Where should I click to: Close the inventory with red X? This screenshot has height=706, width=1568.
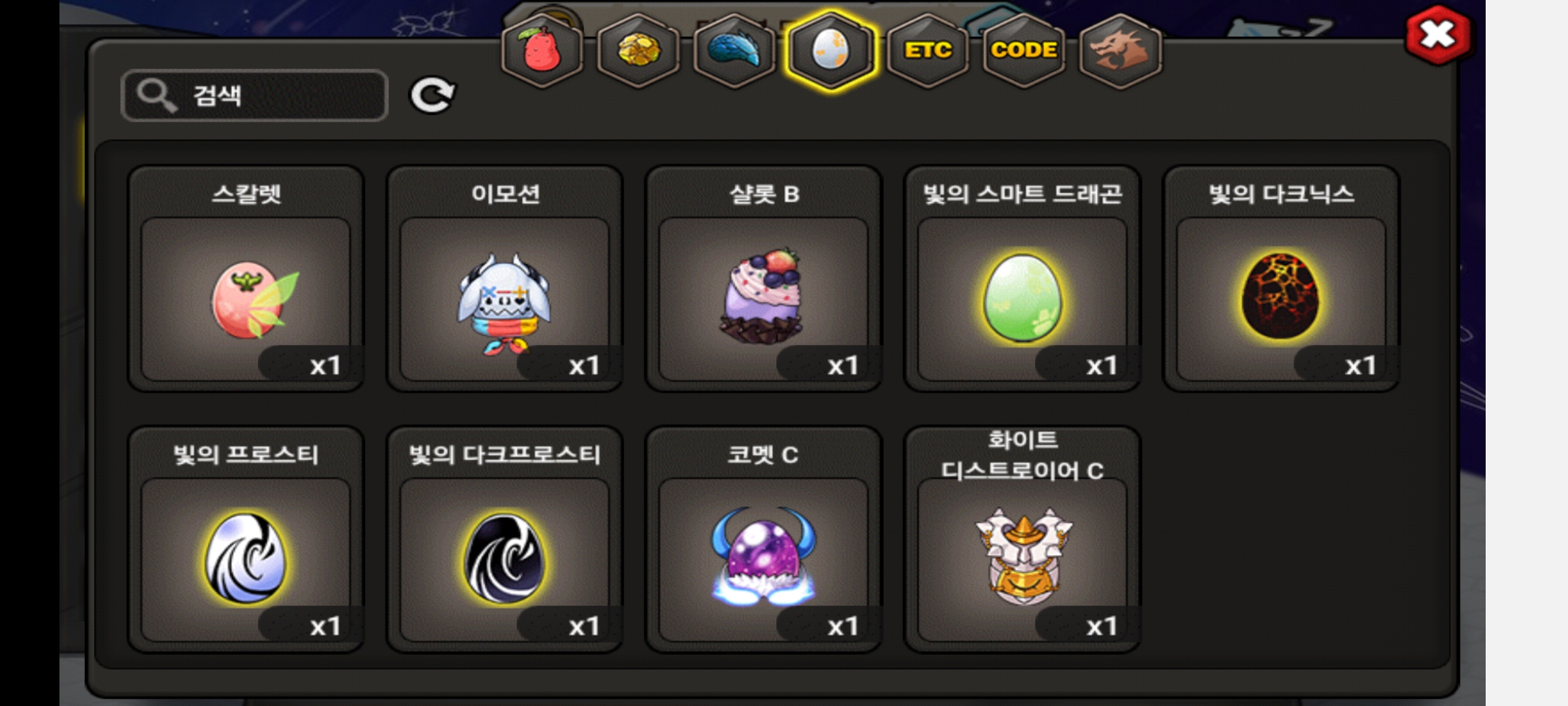1438,35
